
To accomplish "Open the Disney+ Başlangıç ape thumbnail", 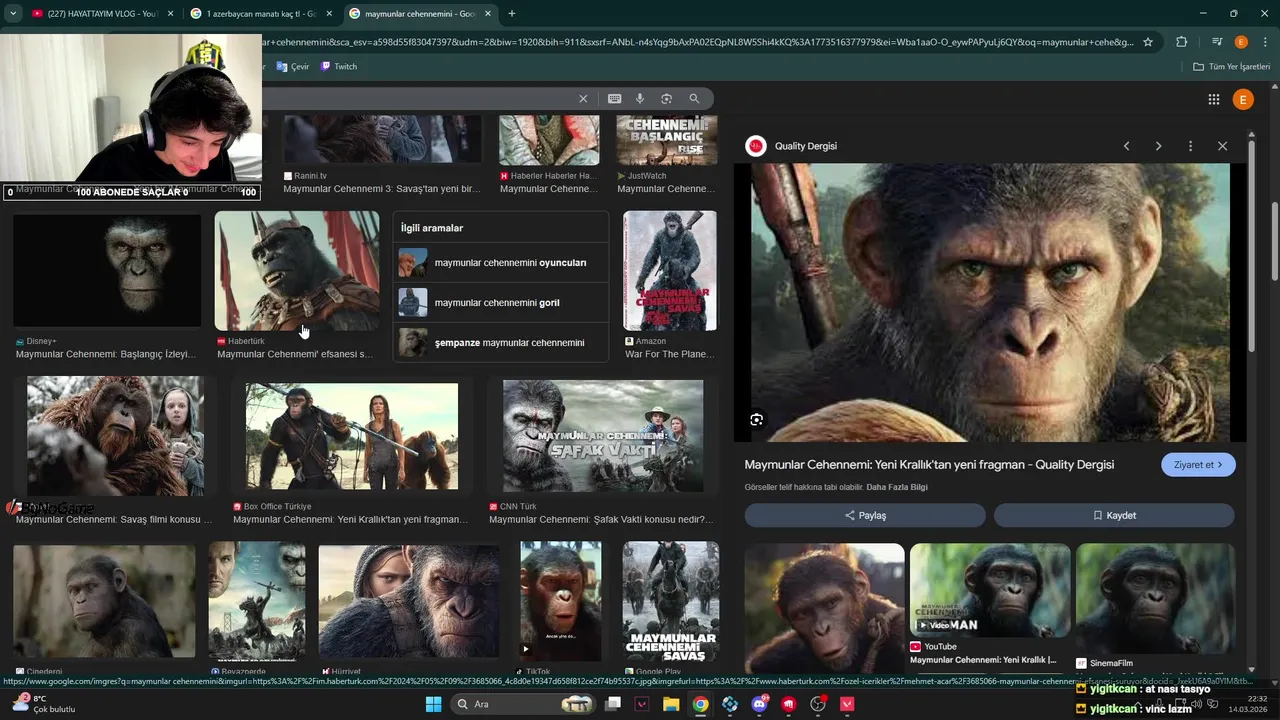I will [x=107, y=269].
